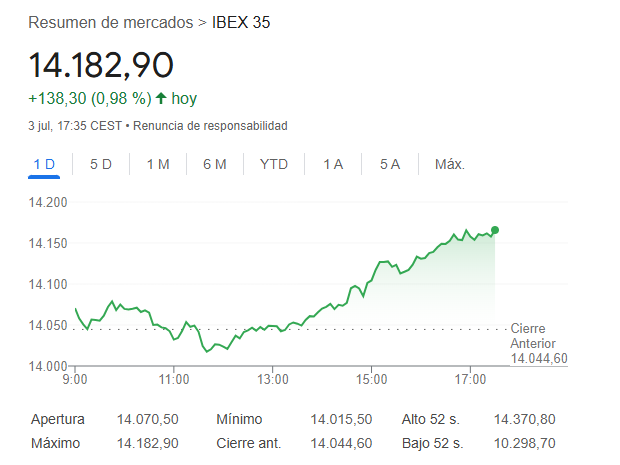Click the Renuncia de responsabilidad link

point(210,126)
